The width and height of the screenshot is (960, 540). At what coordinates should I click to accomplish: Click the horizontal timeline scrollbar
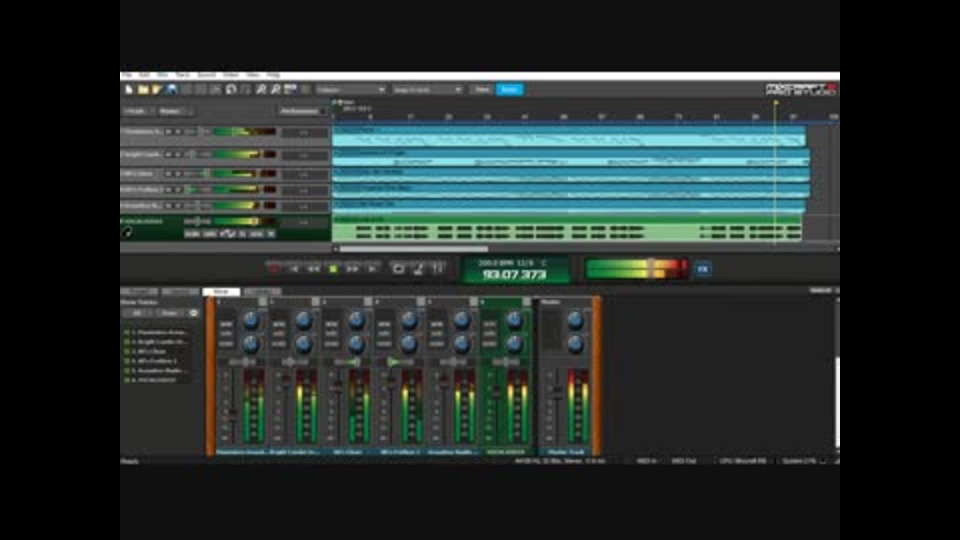point(414,249)
